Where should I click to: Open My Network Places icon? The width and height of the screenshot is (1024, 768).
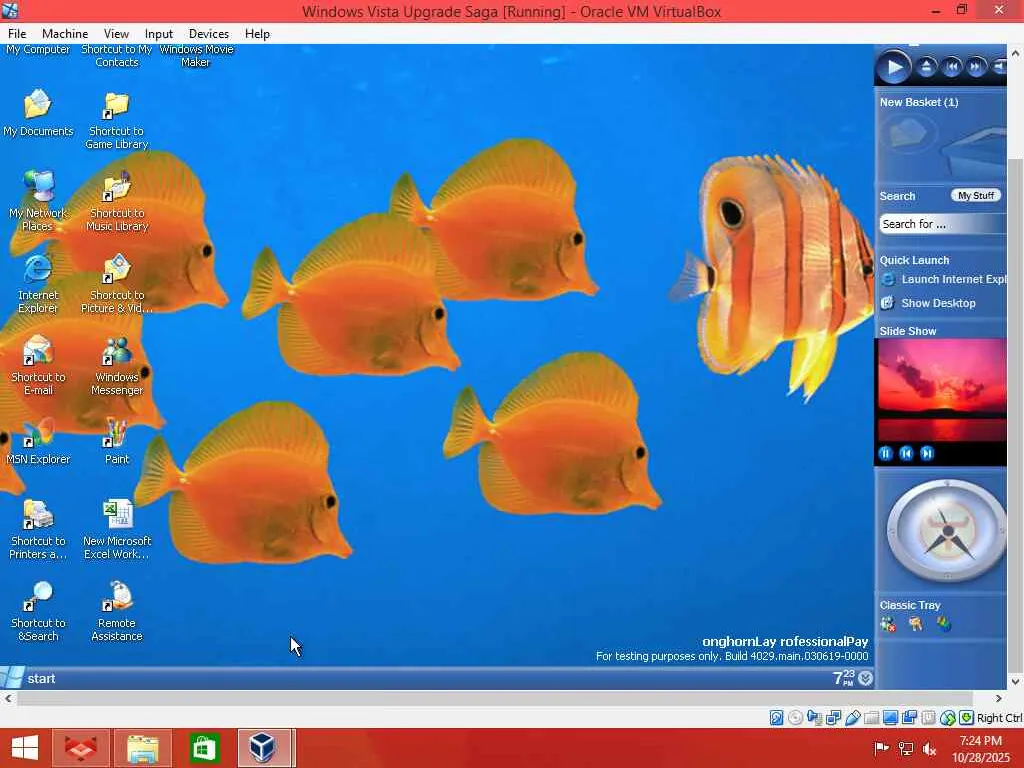point(38,202)
